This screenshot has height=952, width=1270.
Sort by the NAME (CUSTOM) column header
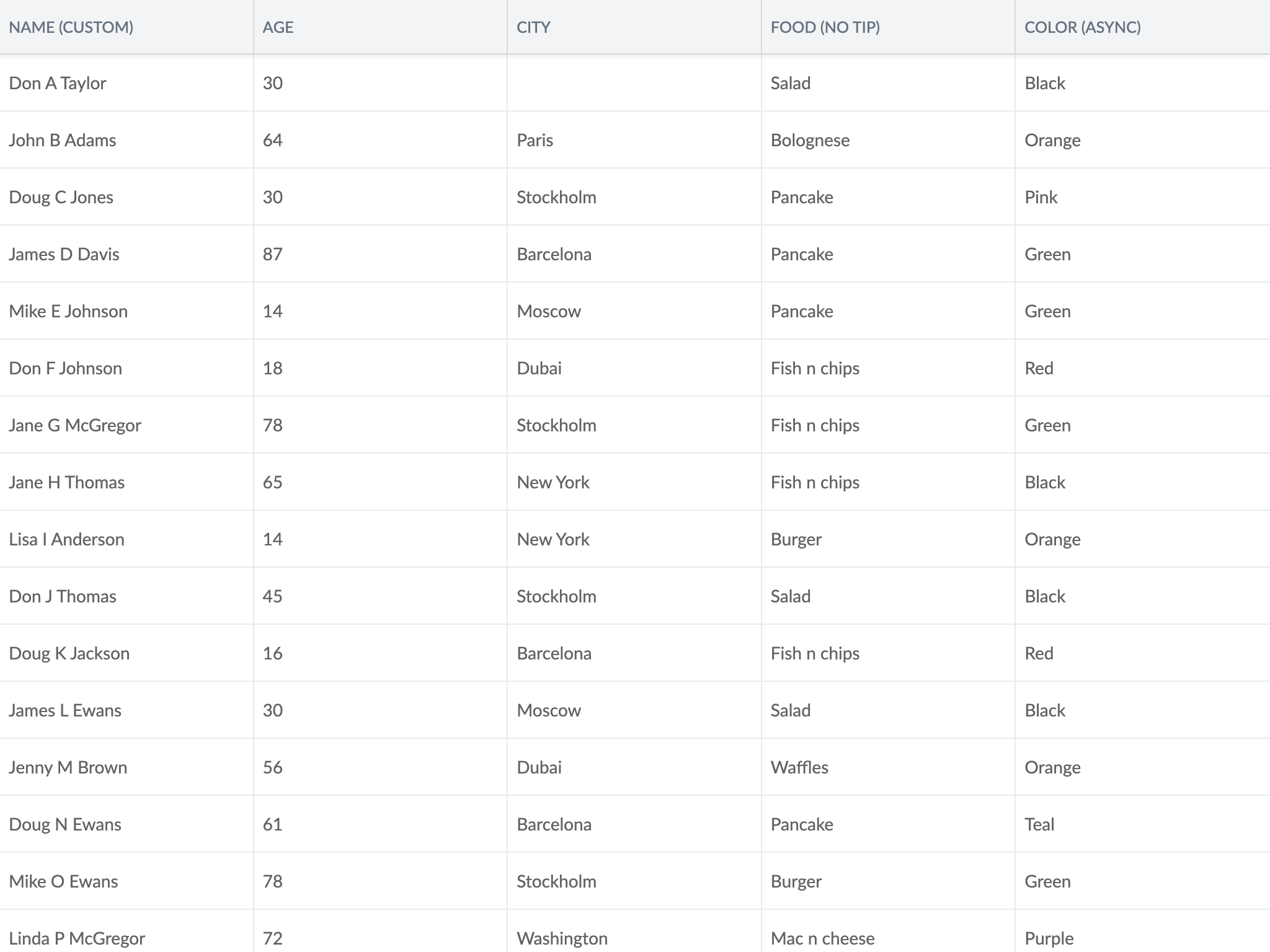[x=127, y=27]
